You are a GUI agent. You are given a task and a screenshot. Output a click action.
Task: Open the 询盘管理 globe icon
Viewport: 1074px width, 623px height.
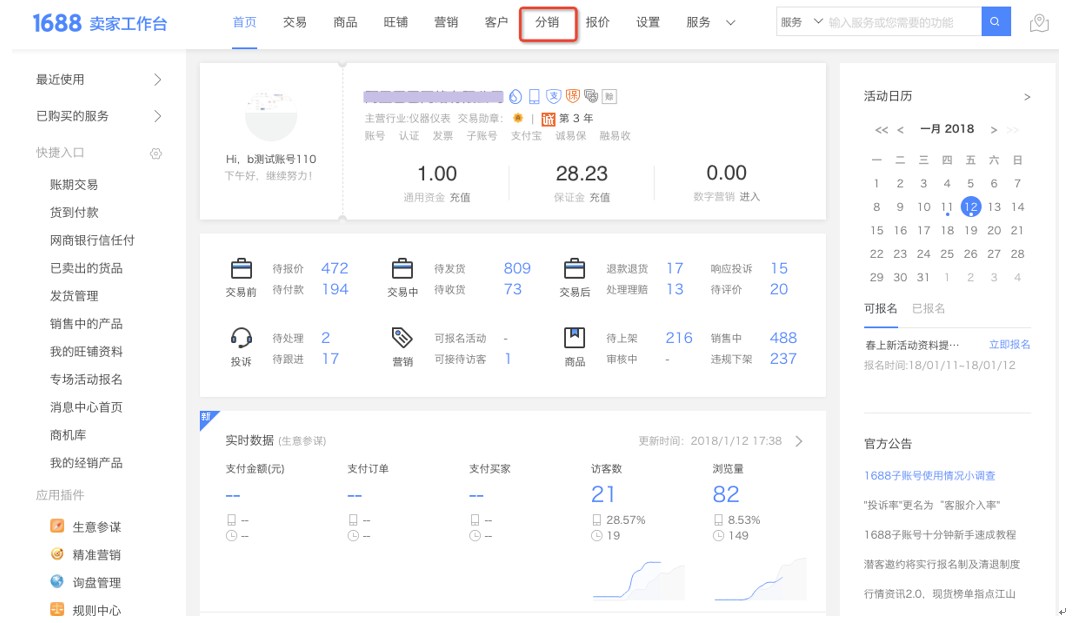(x=58, y=582)
